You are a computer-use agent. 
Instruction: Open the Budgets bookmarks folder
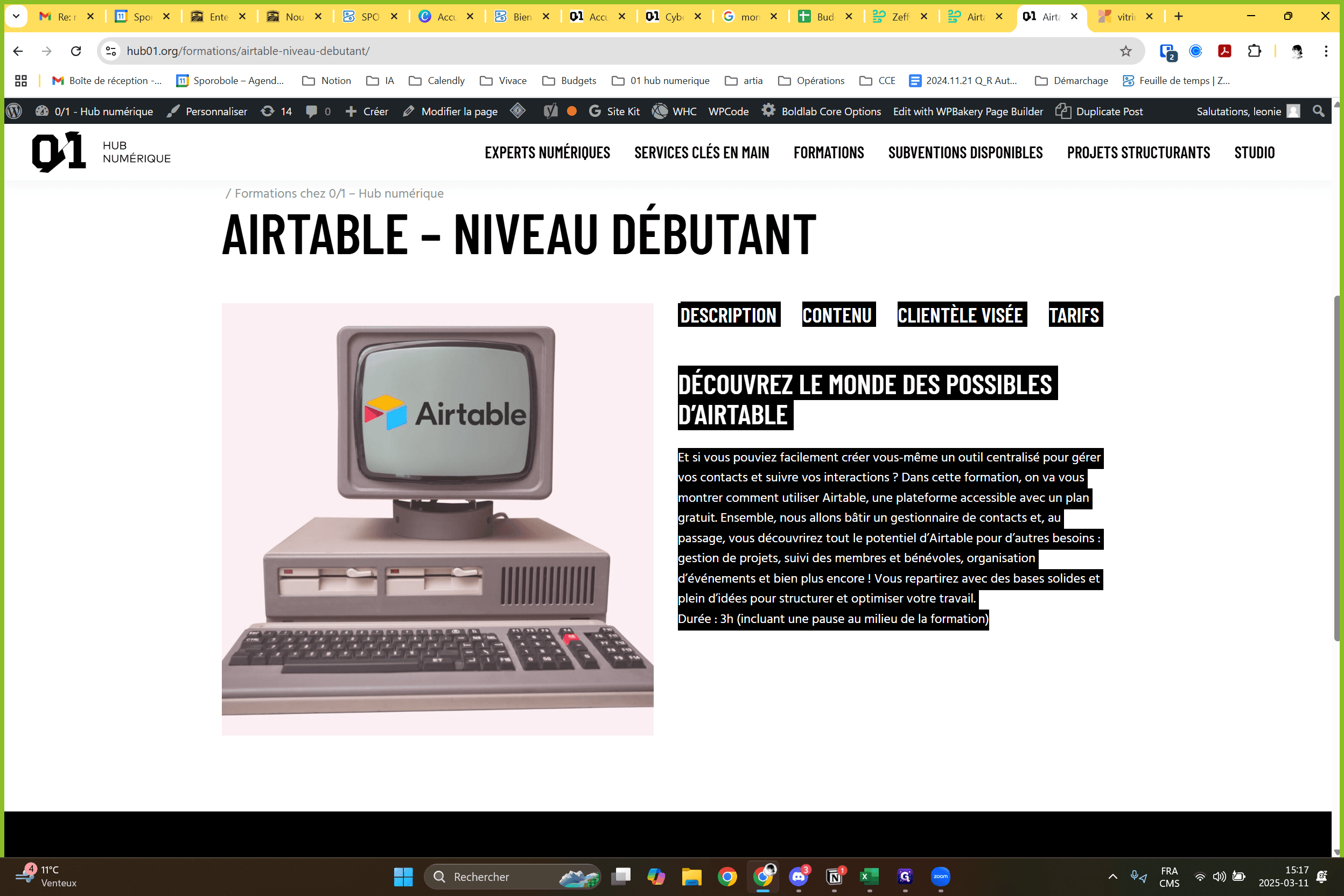pos(569,81)
